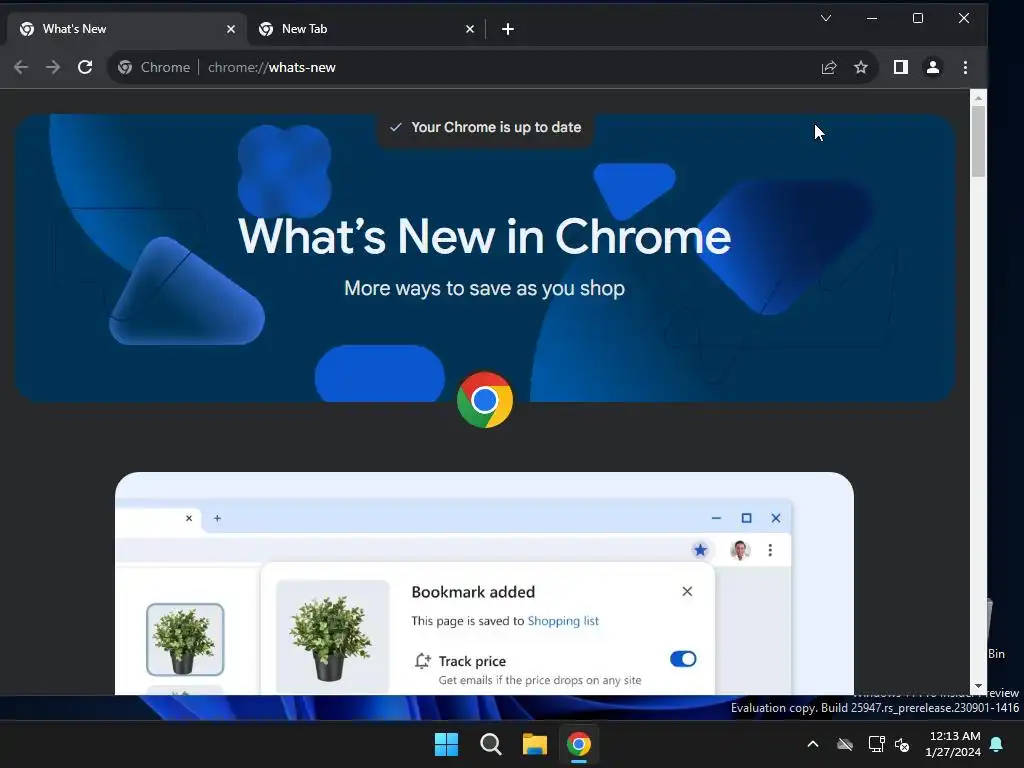
Task: Close the Bookmark added popup
Action: 687,591
